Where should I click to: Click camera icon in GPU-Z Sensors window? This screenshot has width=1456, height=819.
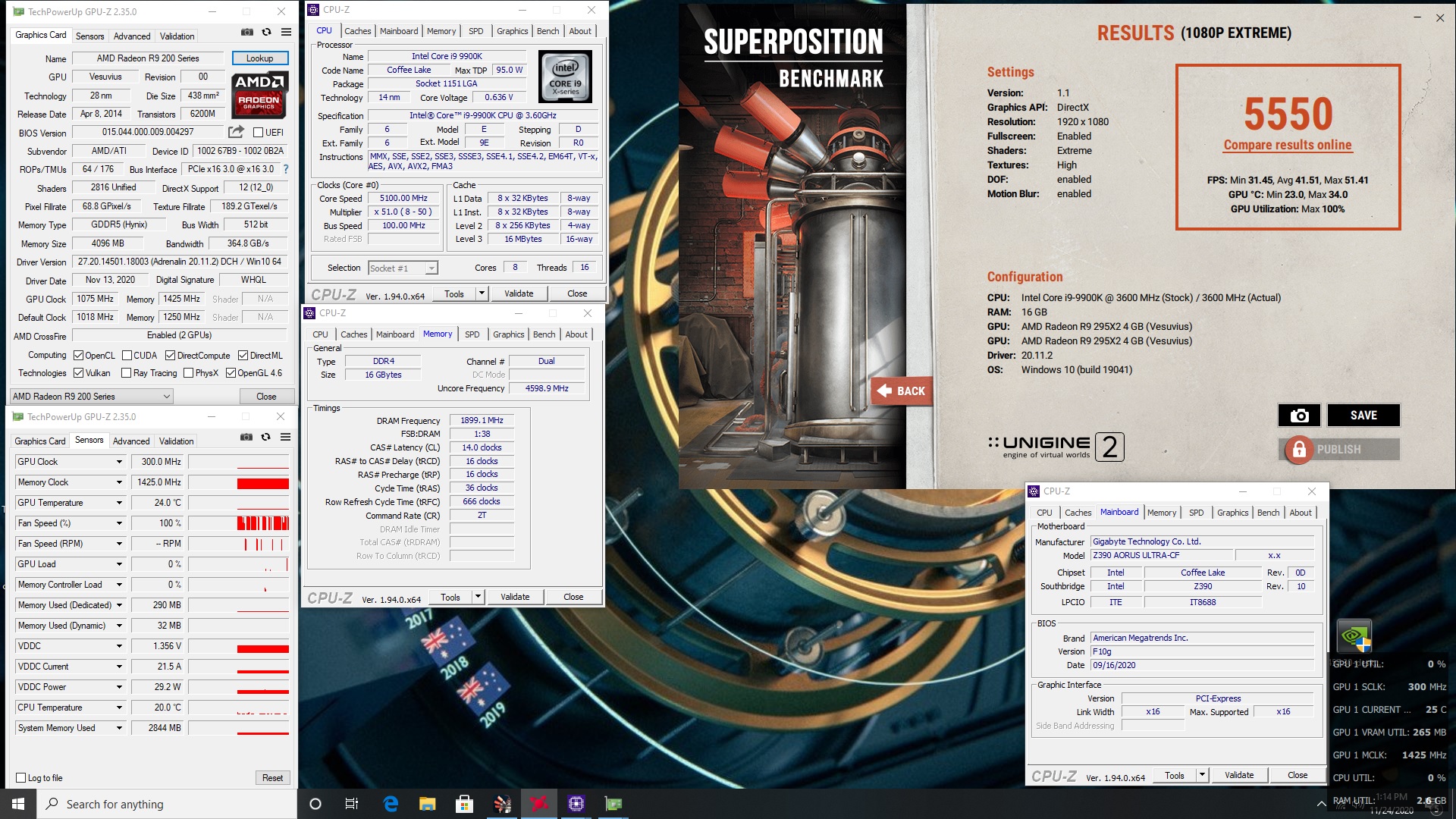tap(246, 437)
